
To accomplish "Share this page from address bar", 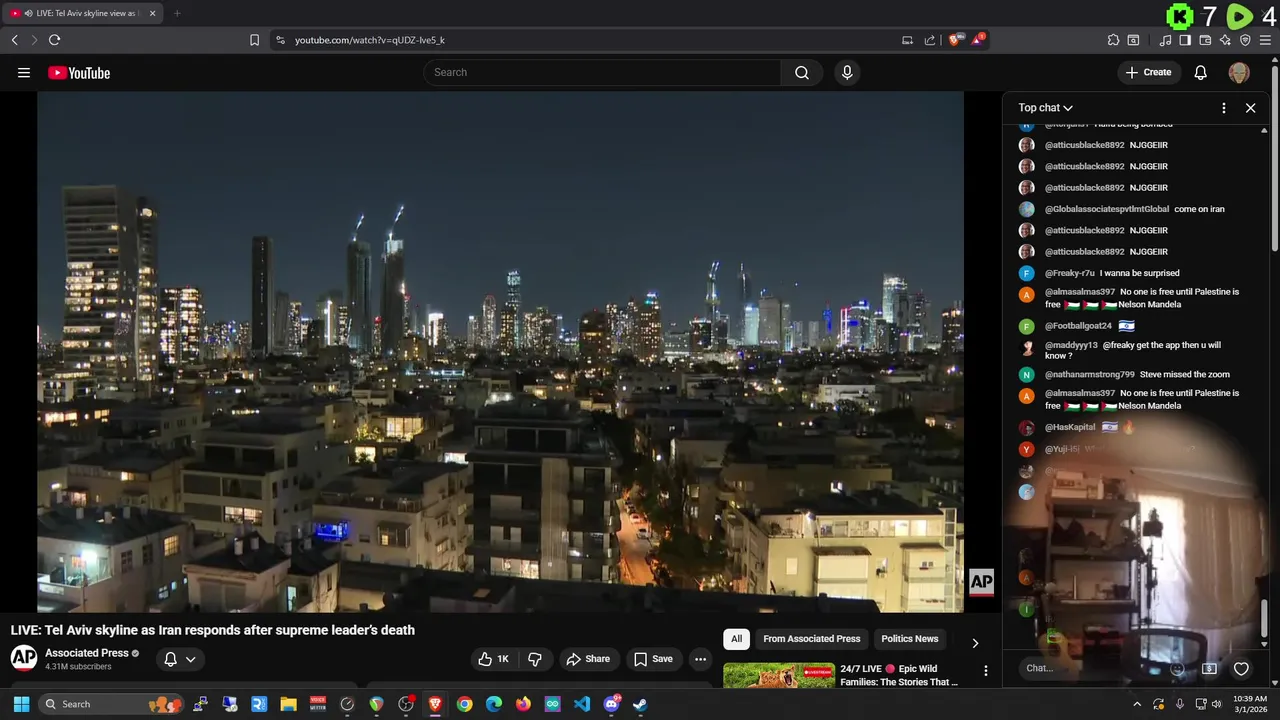I will coord(930,40).
